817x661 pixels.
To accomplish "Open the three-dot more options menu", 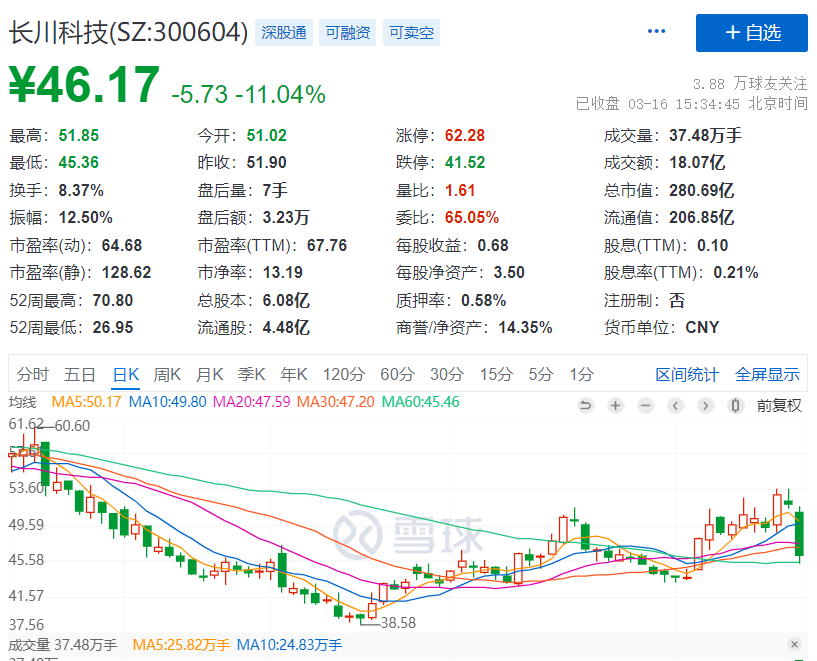I will point(656,31).
